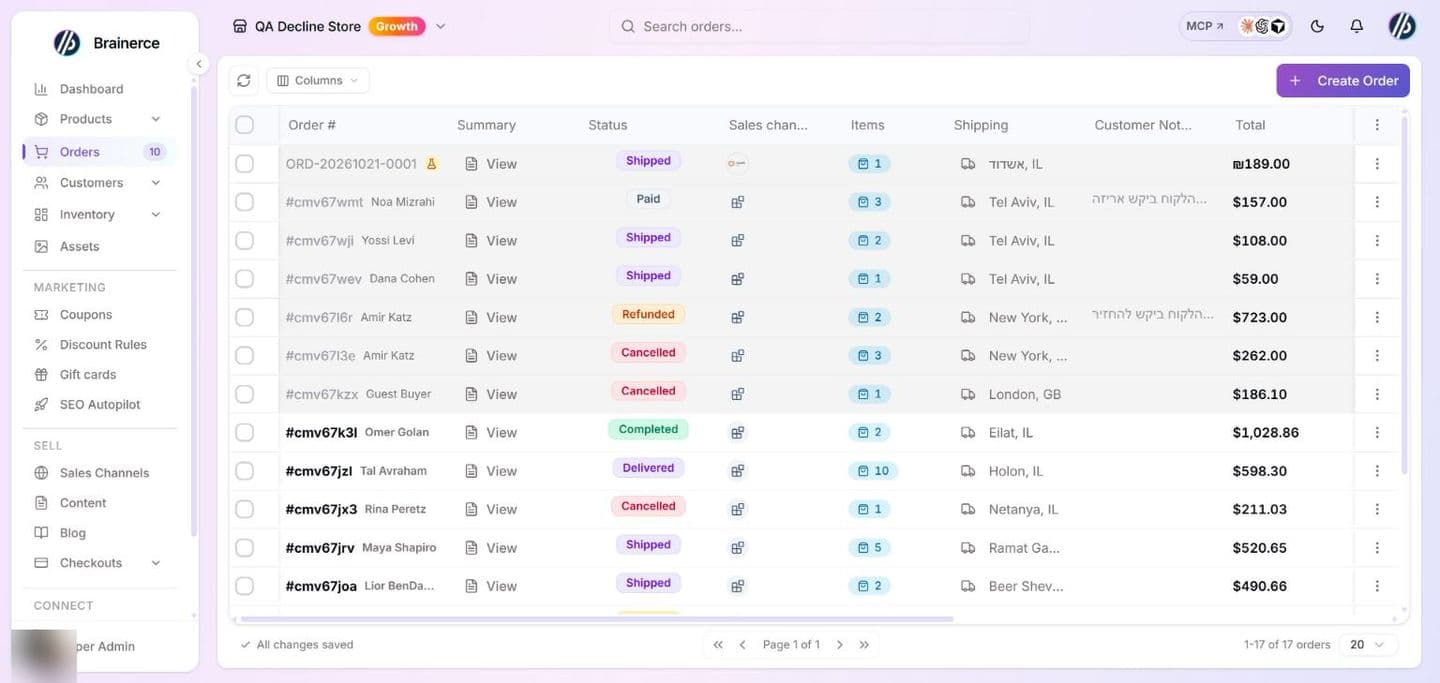Screen dimensions: 1440x683
Task: Click summary document icon for #cmv67jx3
Action: point(471,509)
